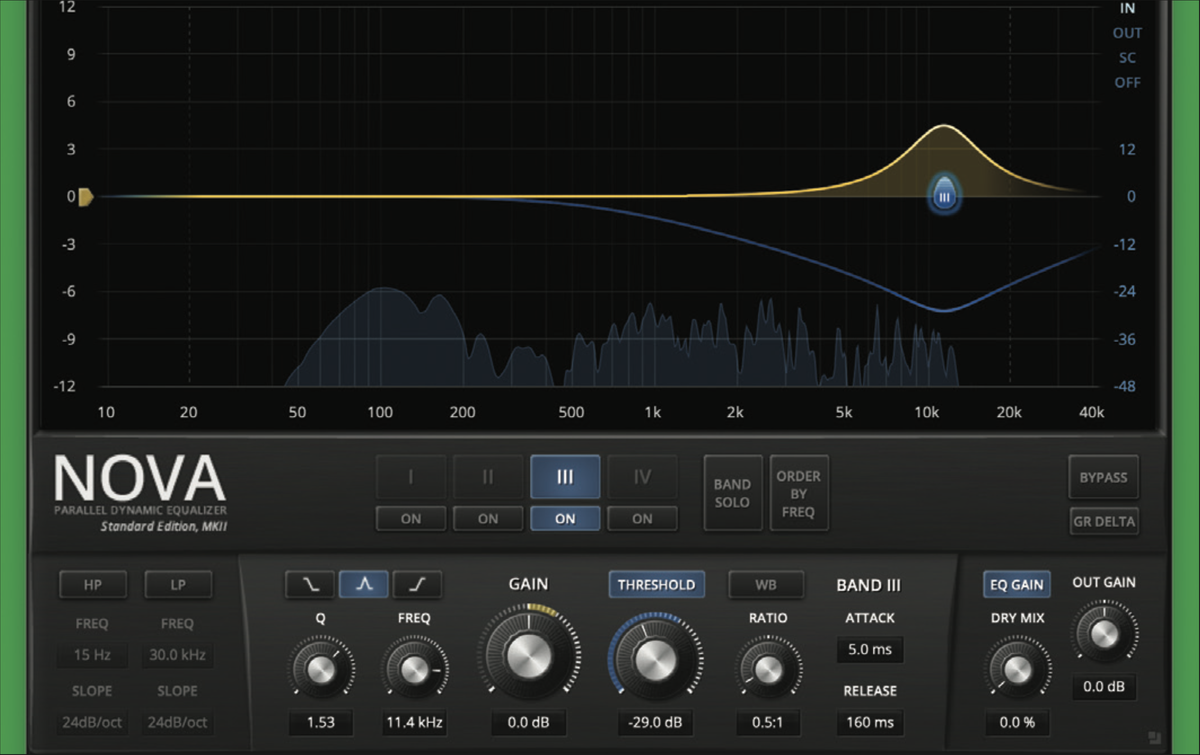Switch the spectrum analyzer to OUT
The image size is (1200, 755).
click(x=1127, y=32)
